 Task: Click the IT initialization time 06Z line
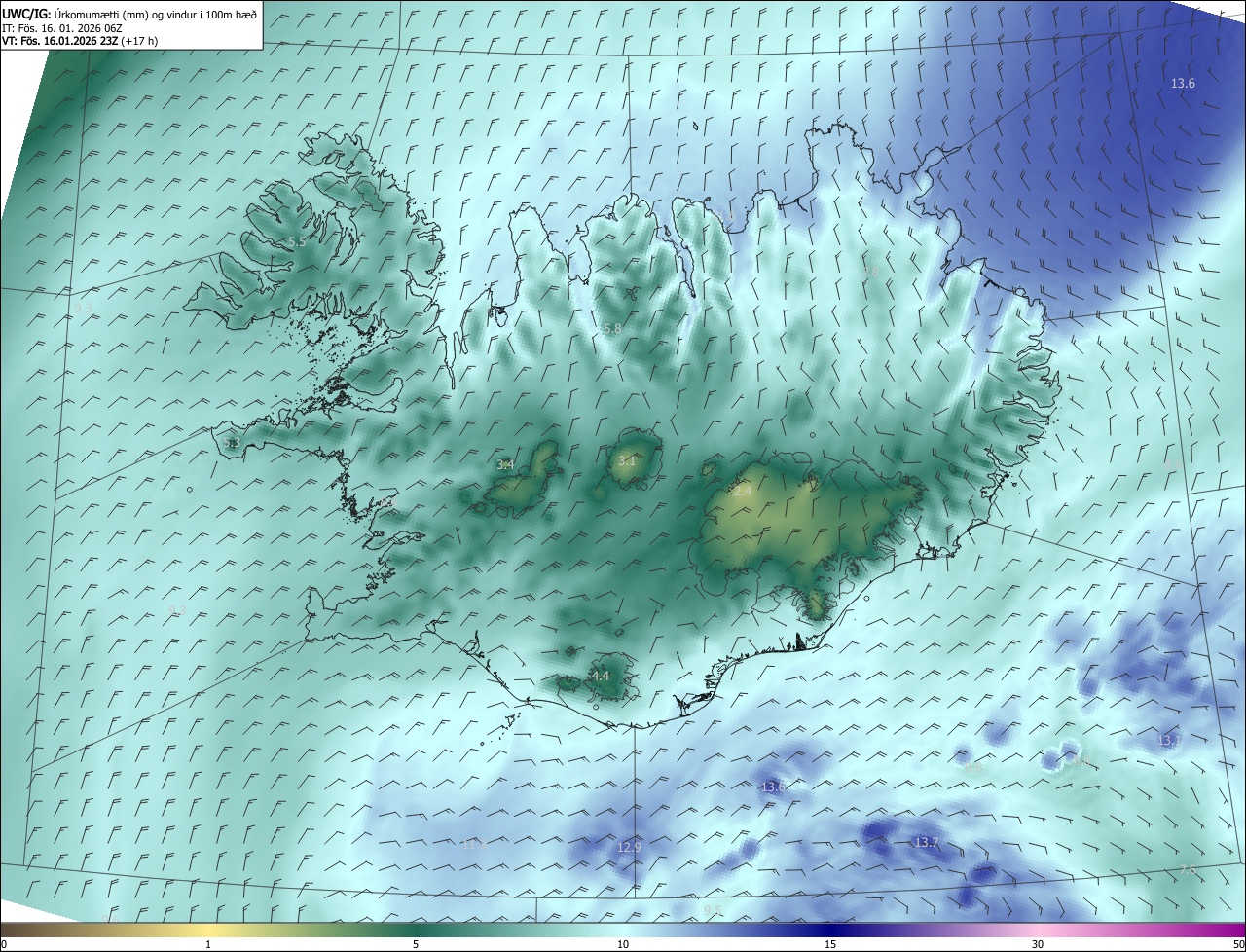point(61,27)
